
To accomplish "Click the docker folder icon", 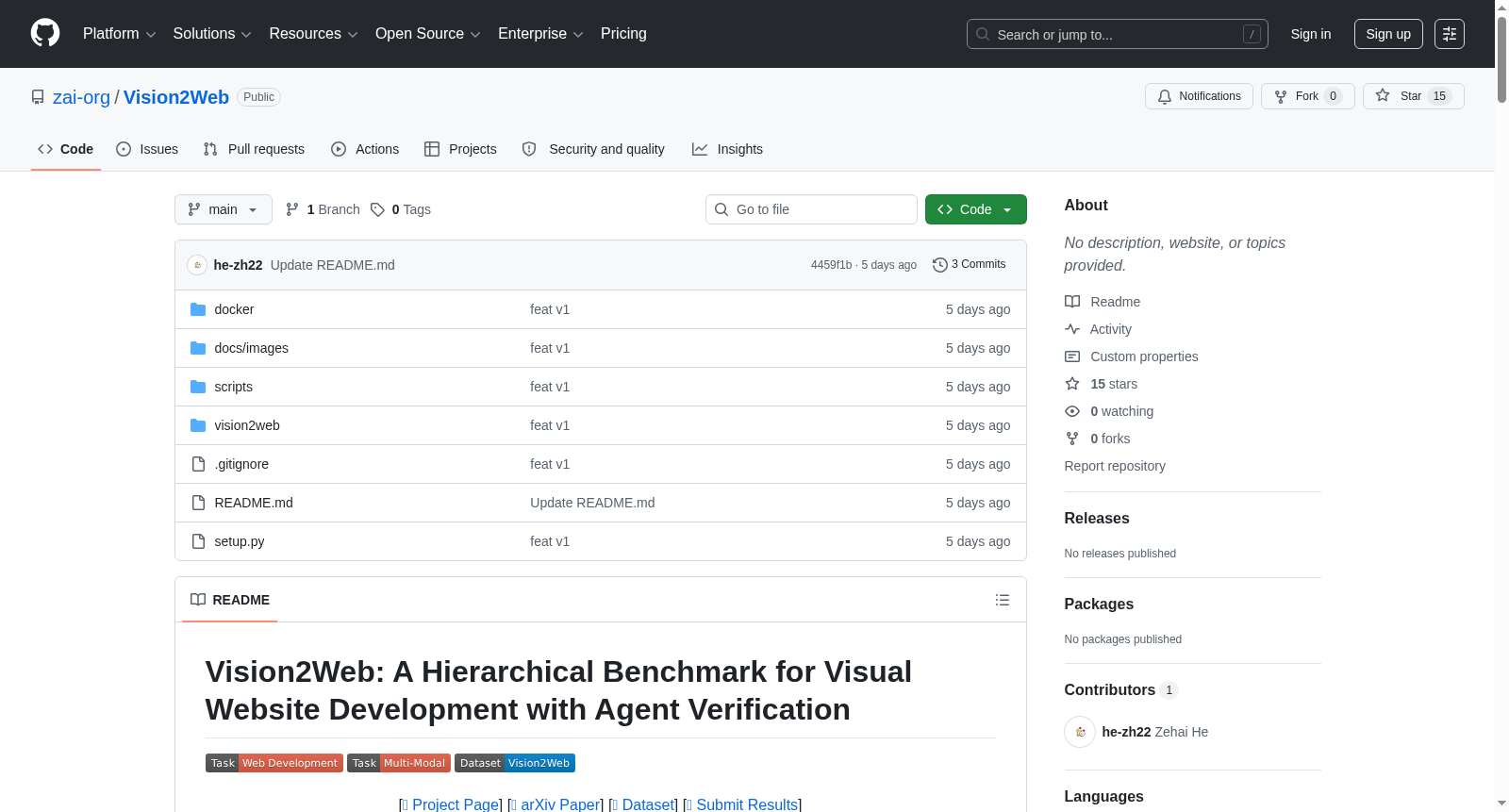I will [x=198, y=309].
